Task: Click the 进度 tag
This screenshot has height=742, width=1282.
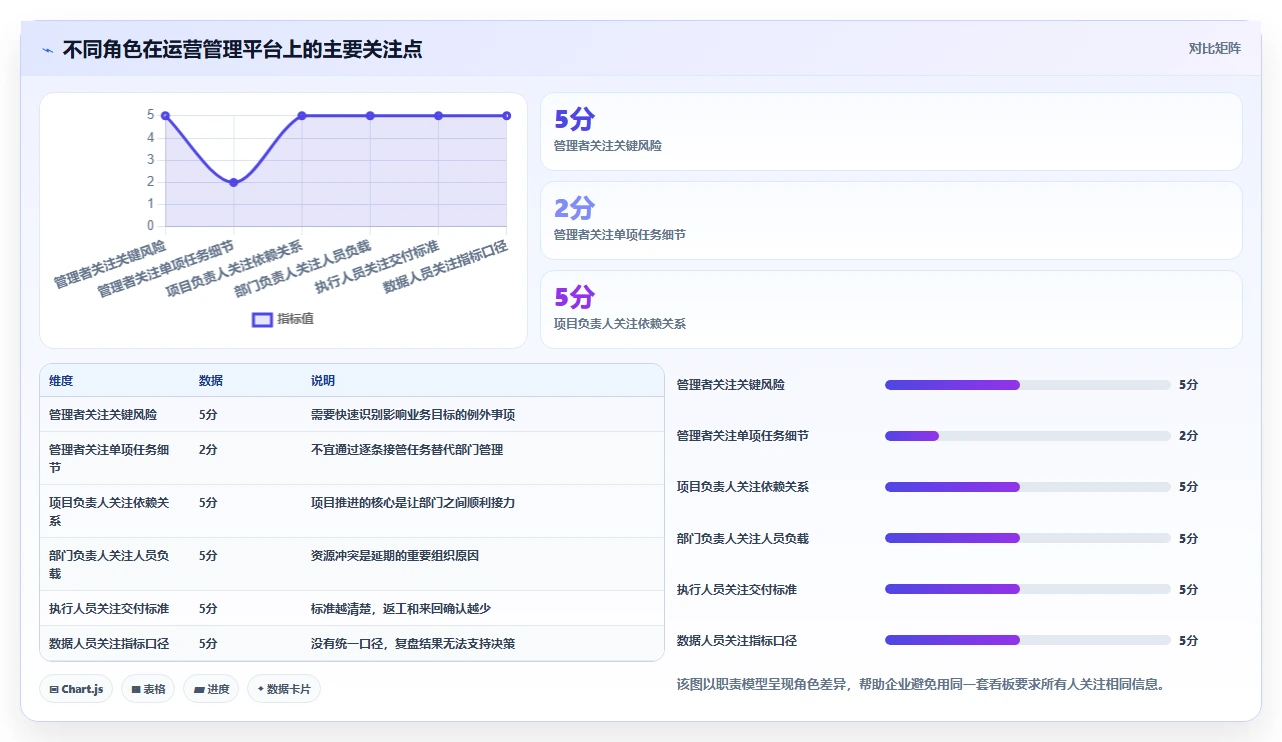Action: [x=211, y=689]
